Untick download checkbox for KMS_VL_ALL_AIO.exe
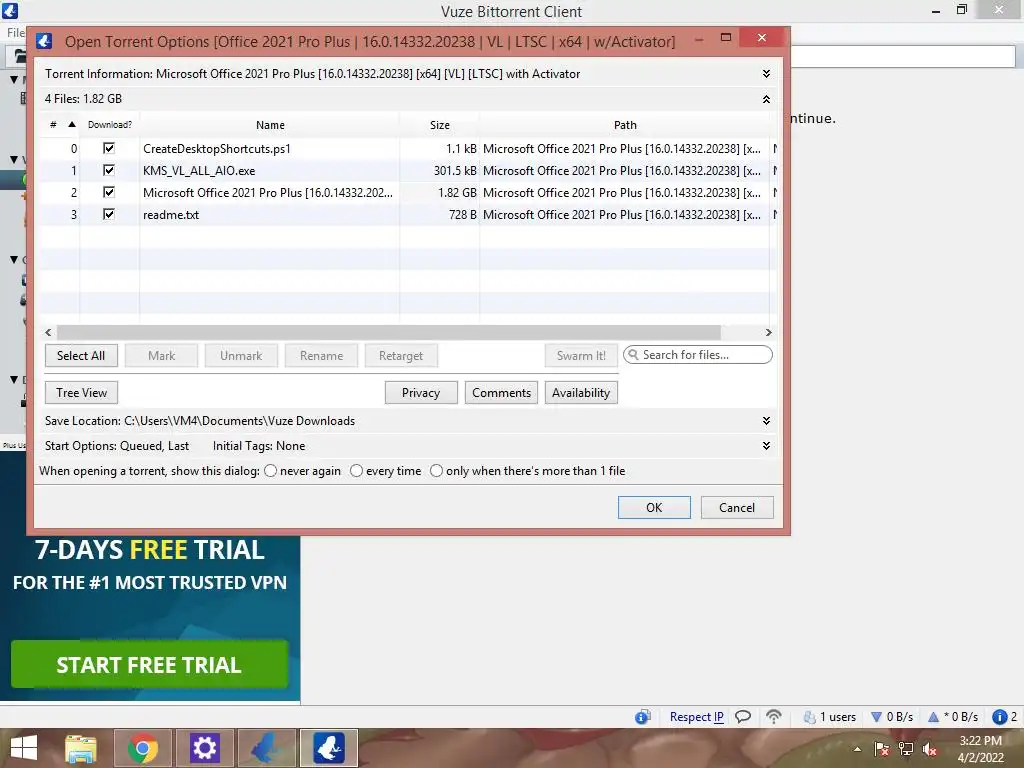This screenshot has height=768, width=1024. coord(109,170)
